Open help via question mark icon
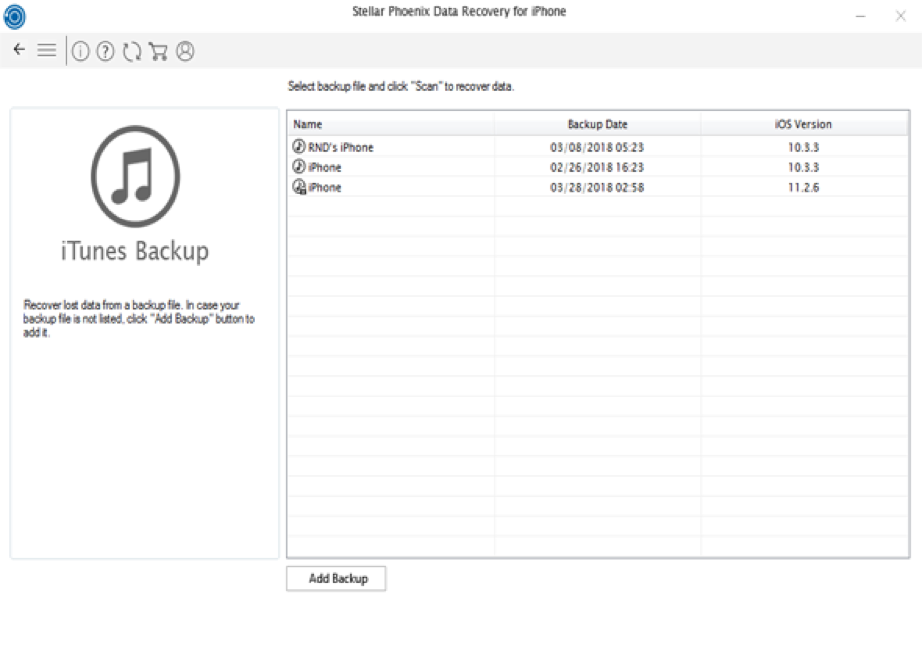This screenshot has width=922, height=658. pyautogui.click(x=105, y=52)
